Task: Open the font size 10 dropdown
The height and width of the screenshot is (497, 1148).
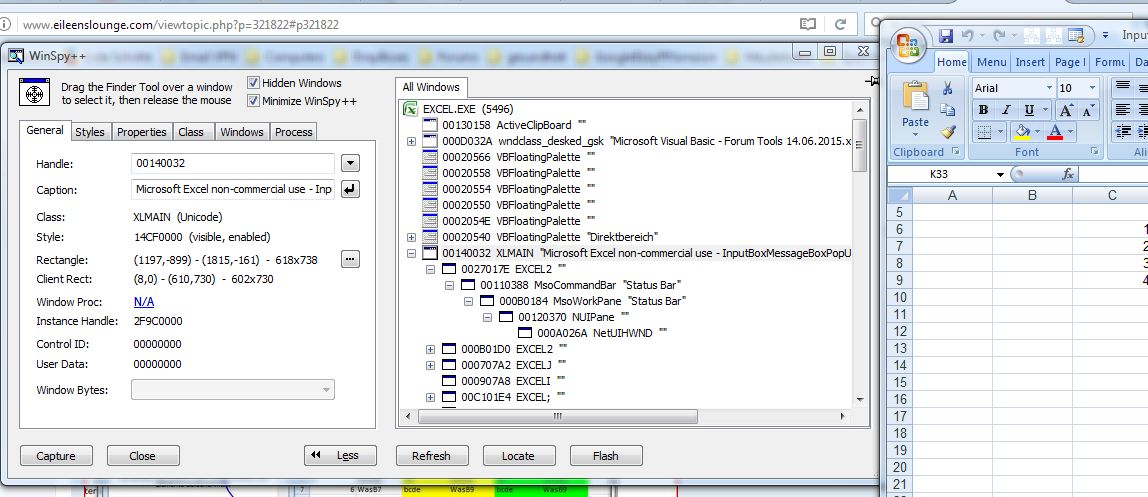Action: 1092,88
